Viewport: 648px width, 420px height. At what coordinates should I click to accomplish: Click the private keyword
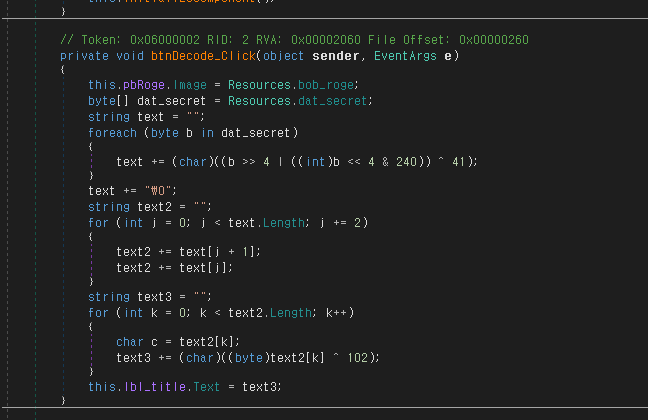point(84,56)
